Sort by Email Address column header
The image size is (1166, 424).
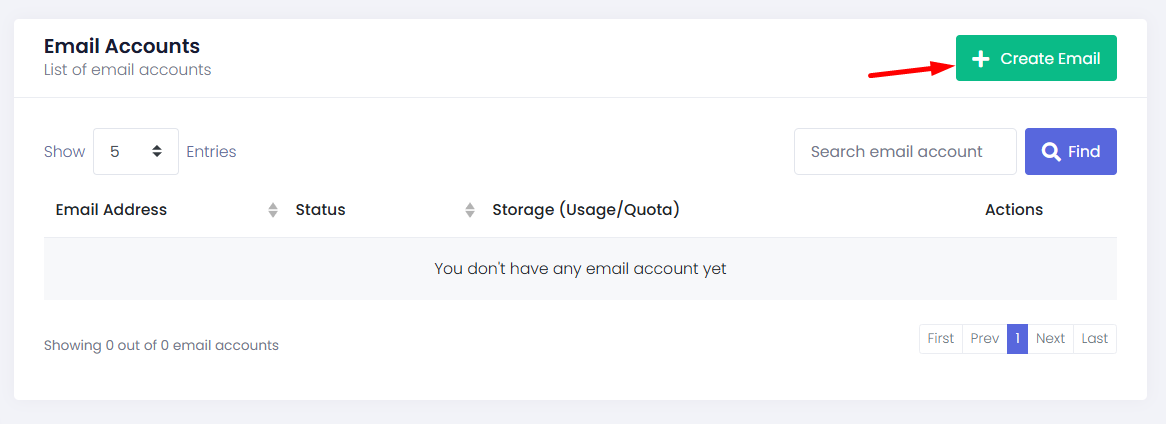click(x=111, y=210)
